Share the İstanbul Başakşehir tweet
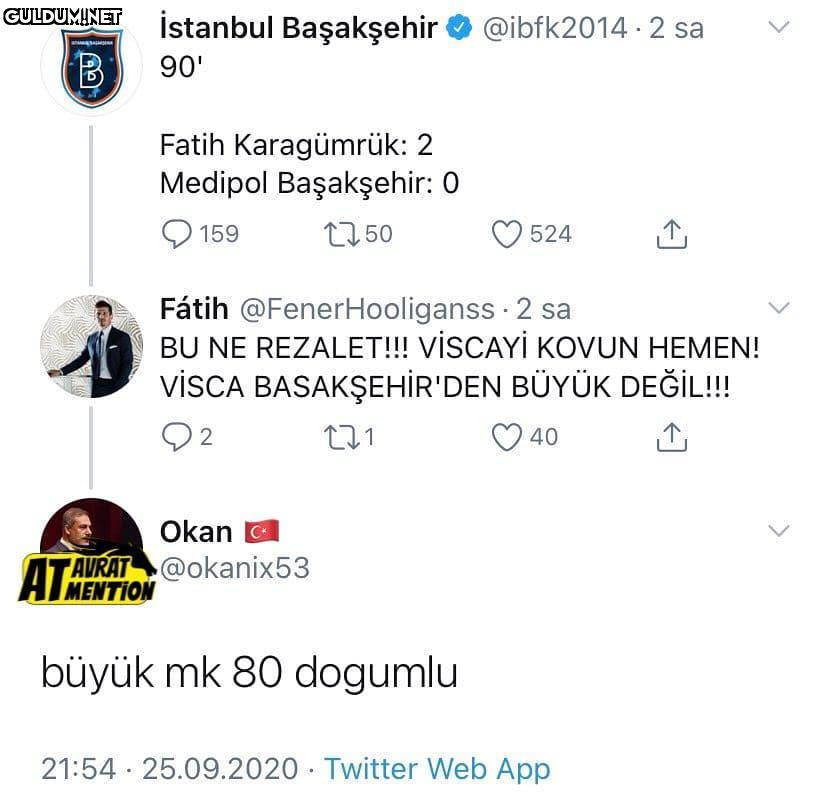The height and width of the screenshot is (809, 828). [x=671, y=234]
